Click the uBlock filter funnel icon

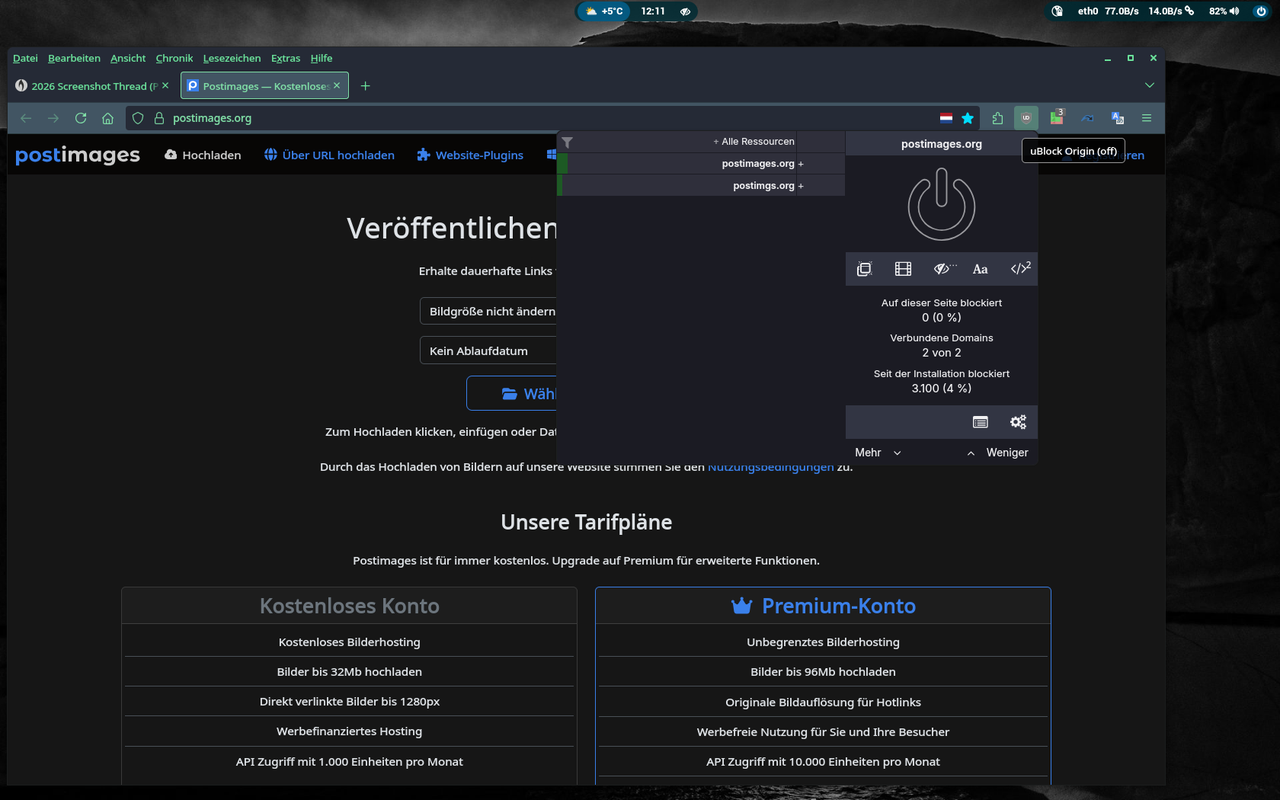point(567,142)
